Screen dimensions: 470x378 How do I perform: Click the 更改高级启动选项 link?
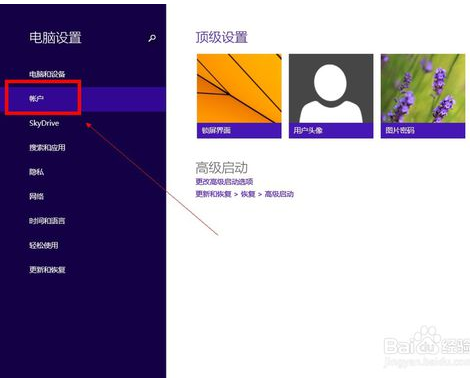224,182
